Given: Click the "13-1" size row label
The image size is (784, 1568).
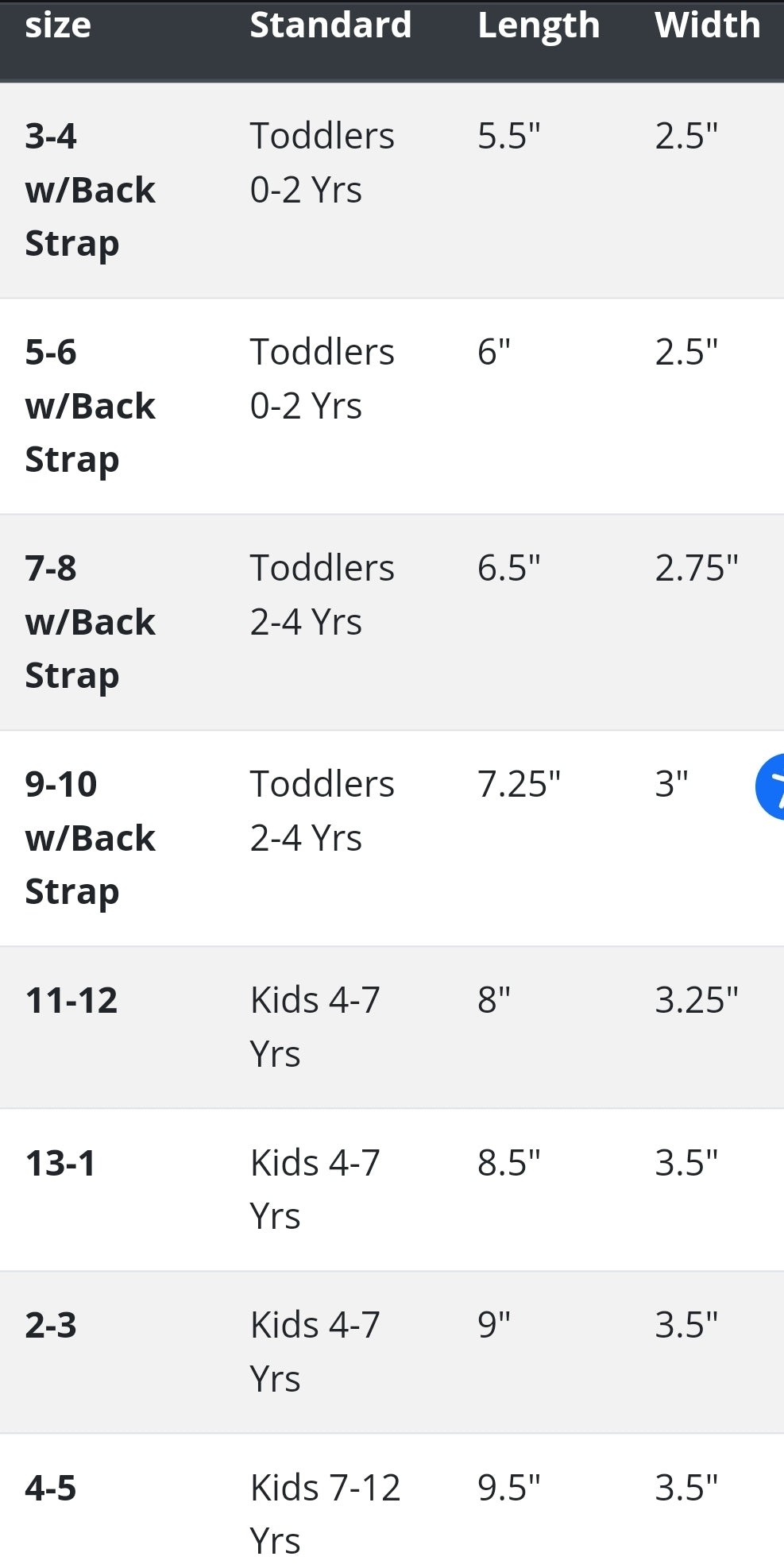Looking at the screenshot, I should pyautogui.click(x=60, y=1163).
